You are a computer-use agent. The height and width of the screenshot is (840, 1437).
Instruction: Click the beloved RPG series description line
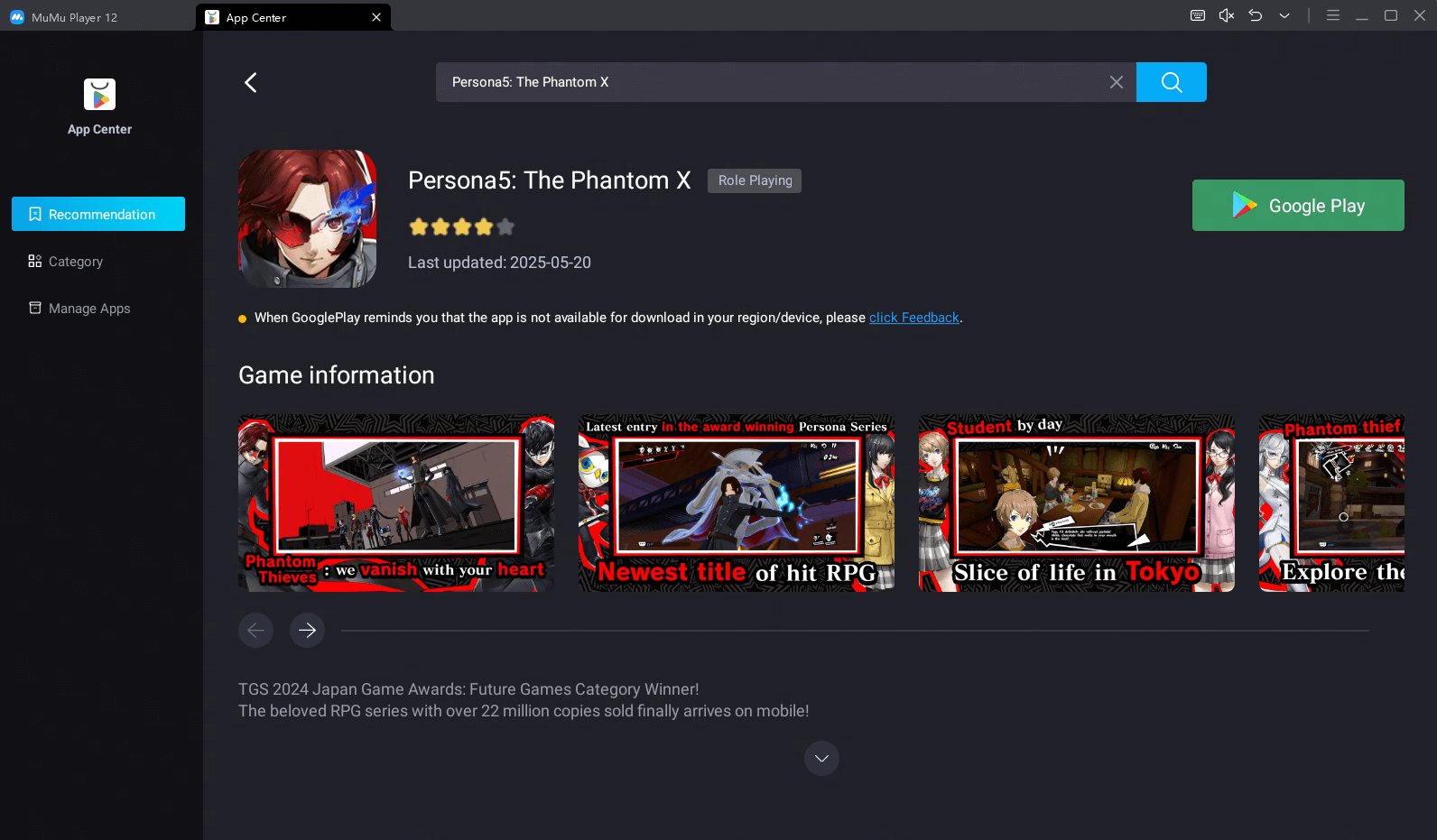tap(524, 711)
